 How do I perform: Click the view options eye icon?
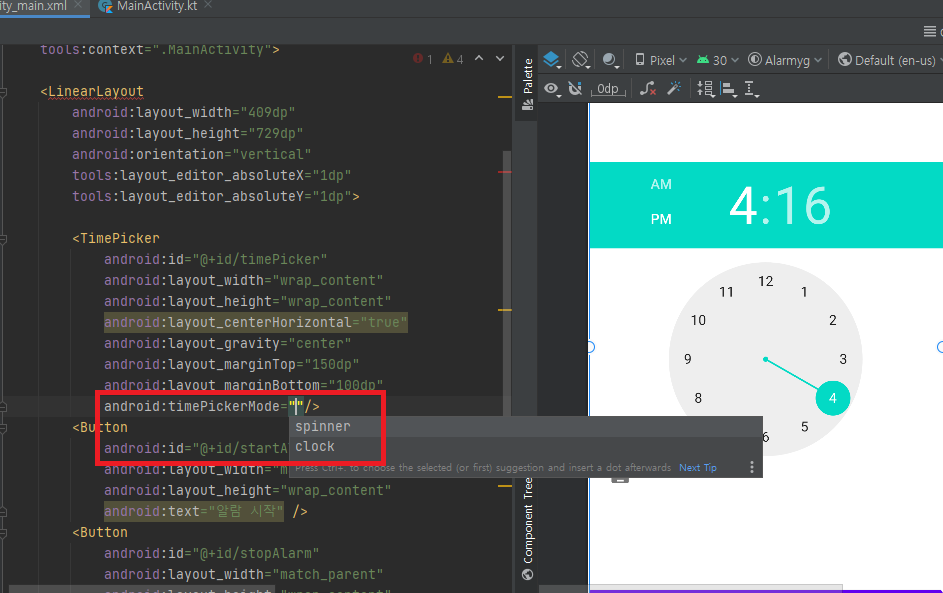pyautogui.click(x=551, y=89)
